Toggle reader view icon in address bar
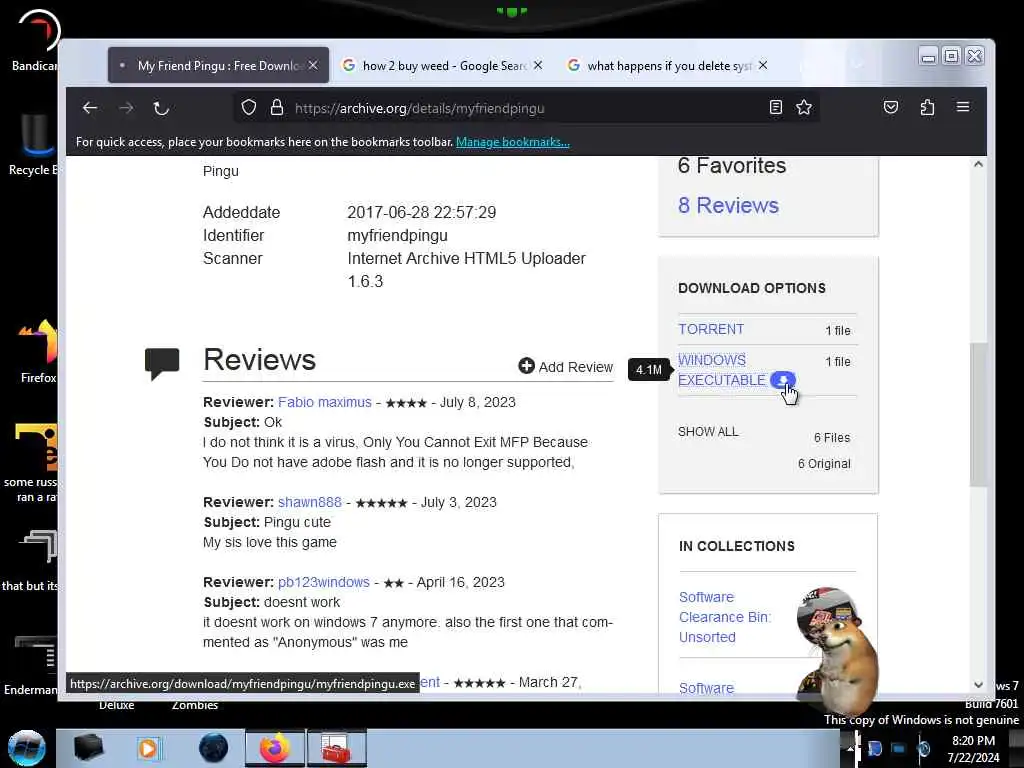 (775, 107)
